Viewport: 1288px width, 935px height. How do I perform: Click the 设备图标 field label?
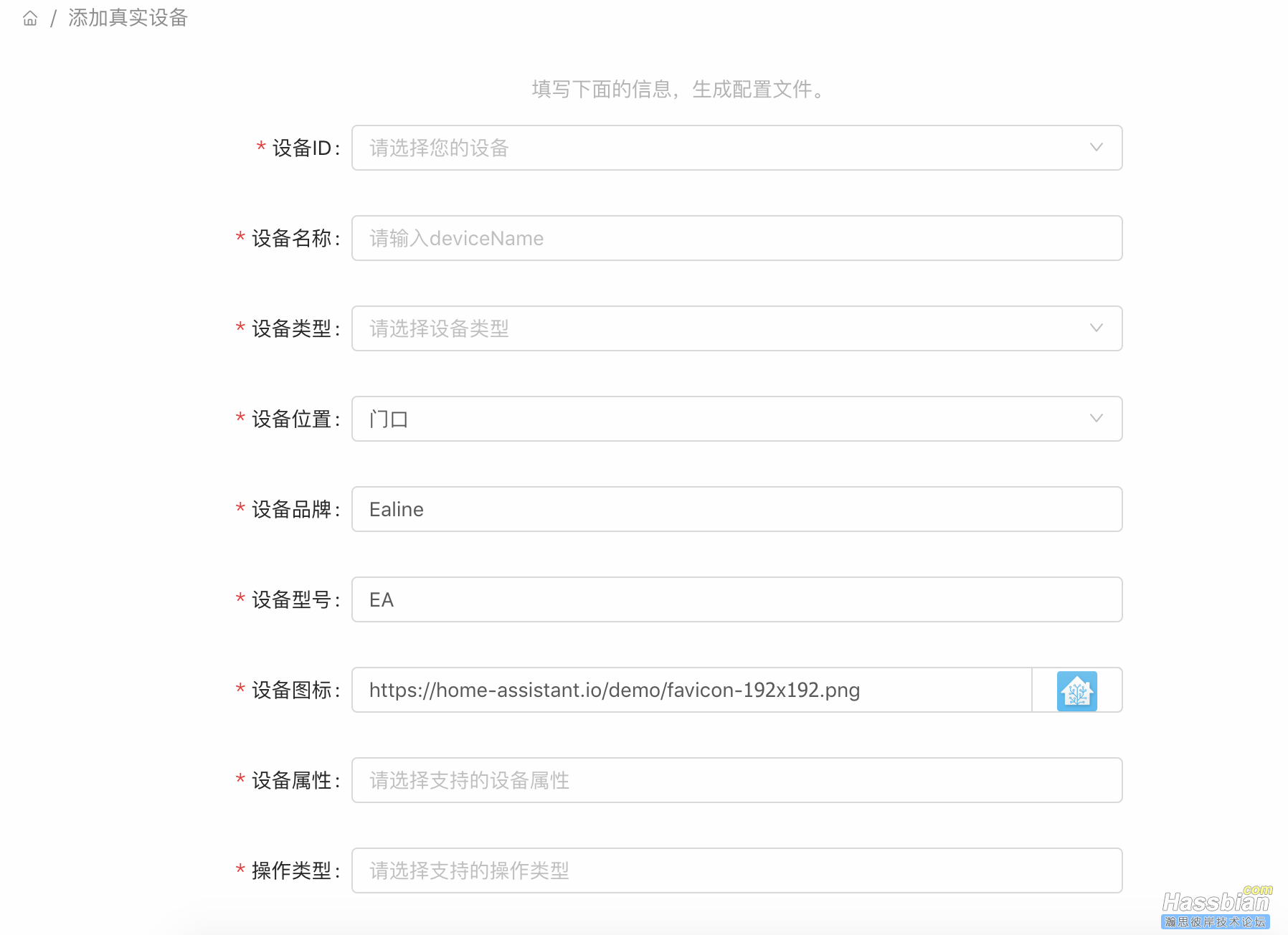coord(295,690)
